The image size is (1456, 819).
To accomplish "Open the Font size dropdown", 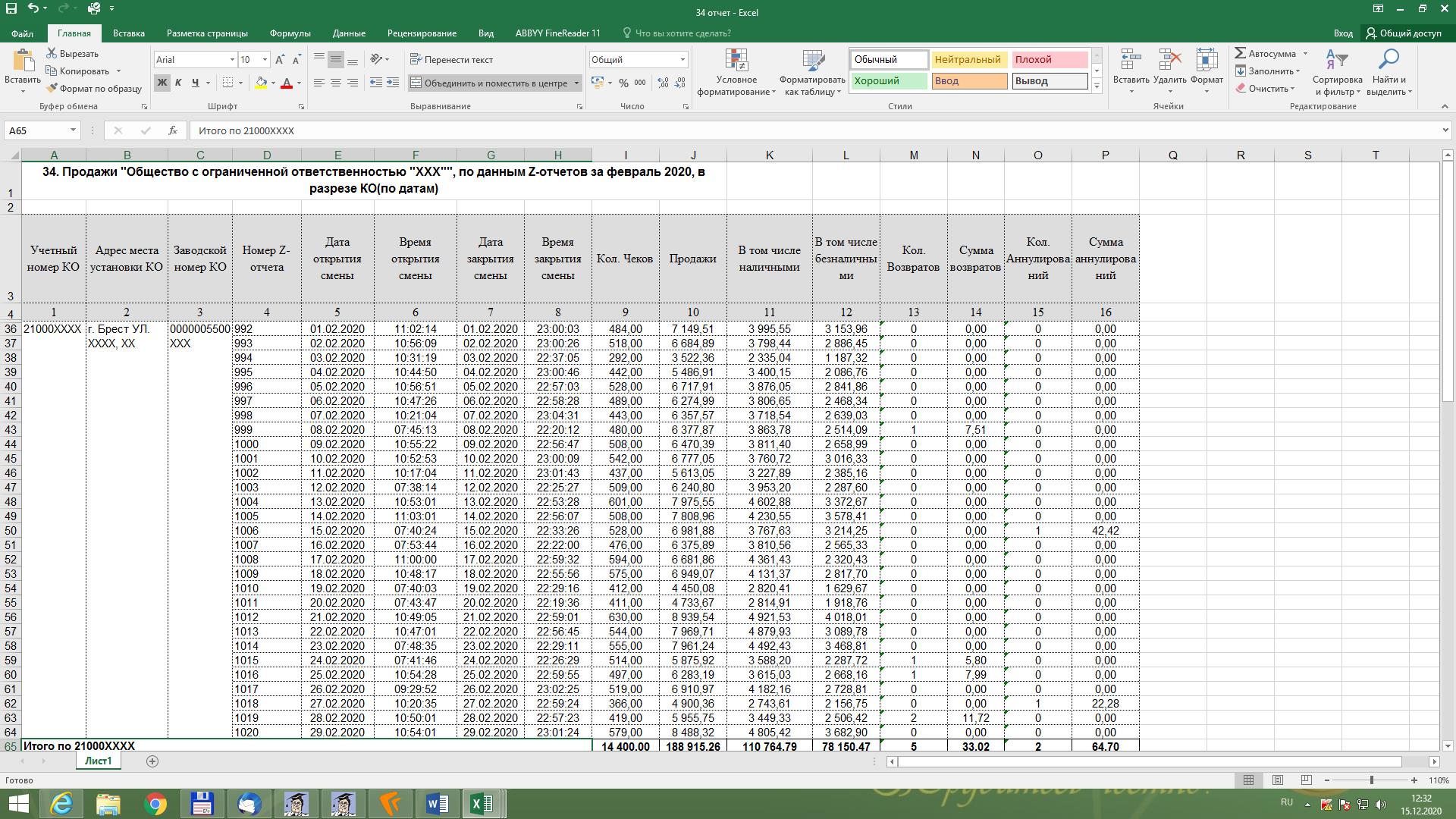I will click(x=265, y=59).
